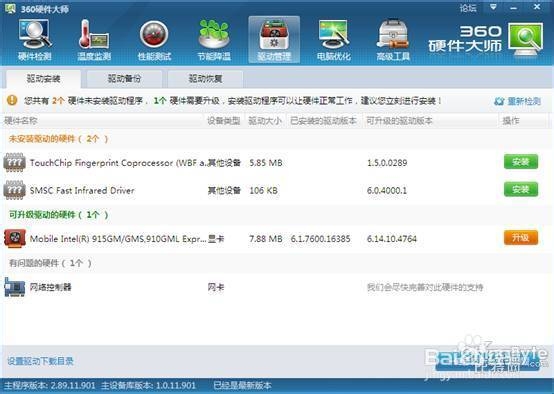Click the 重新检测 rescan link

click(517, 101)
